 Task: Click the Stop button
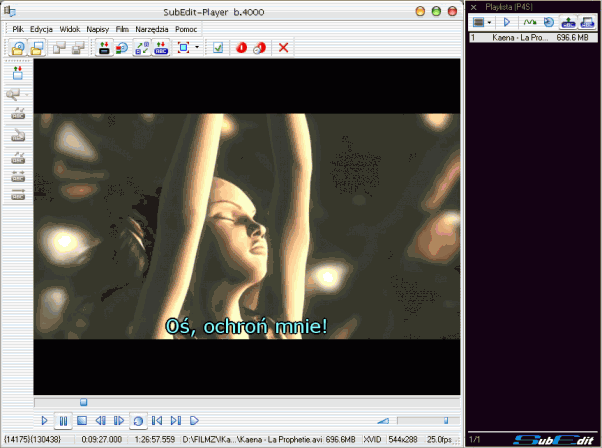coord(82,421)
